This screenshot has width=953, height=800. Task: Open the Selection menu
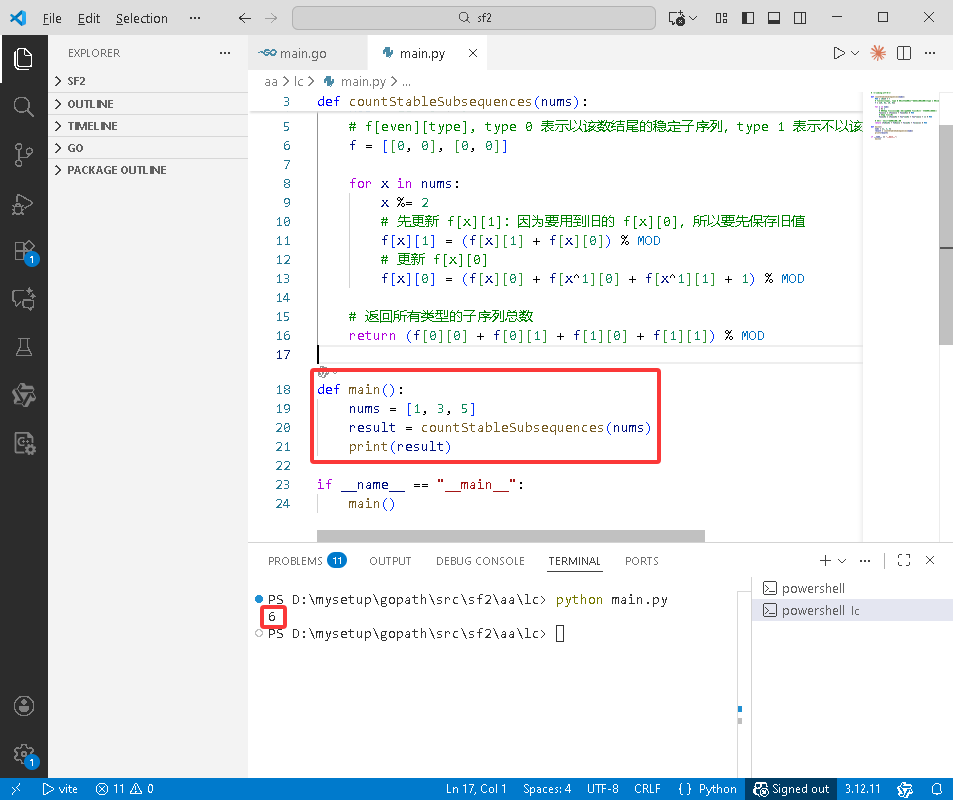[x=142, y=18]
